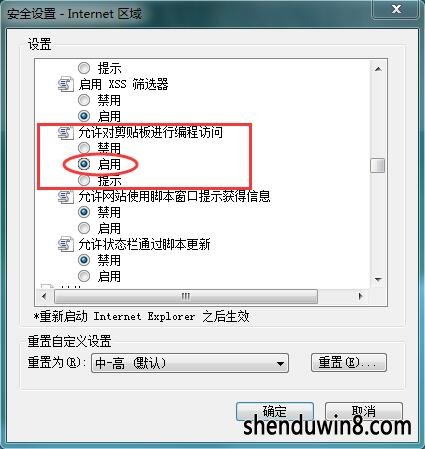Click the horizontal scrollbar right arrow
This screenshot has width=425, height=449.
[x=360, y=296]
